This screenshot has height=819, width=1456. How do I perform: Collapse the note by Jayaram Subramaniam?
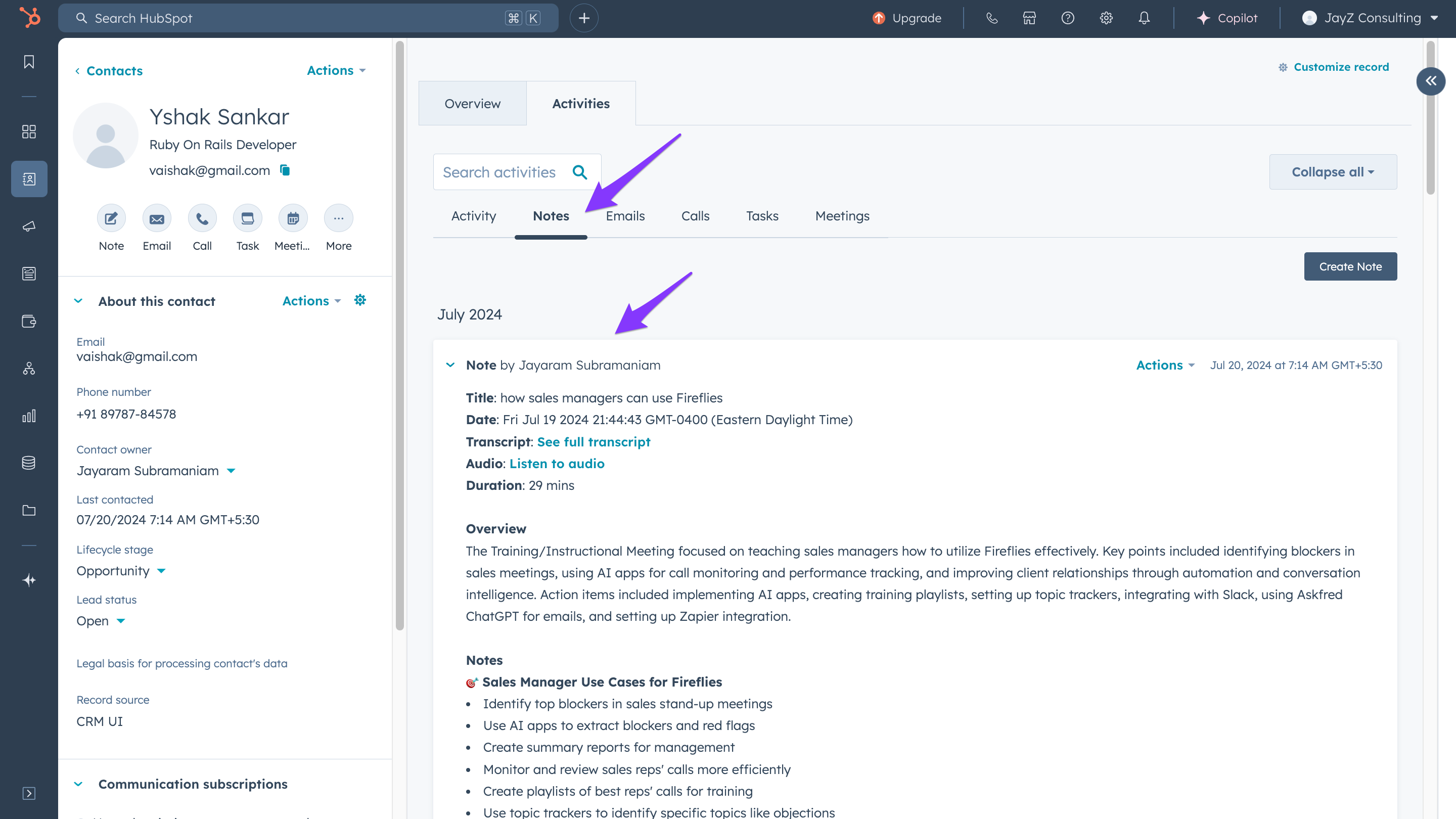(450, 365)
